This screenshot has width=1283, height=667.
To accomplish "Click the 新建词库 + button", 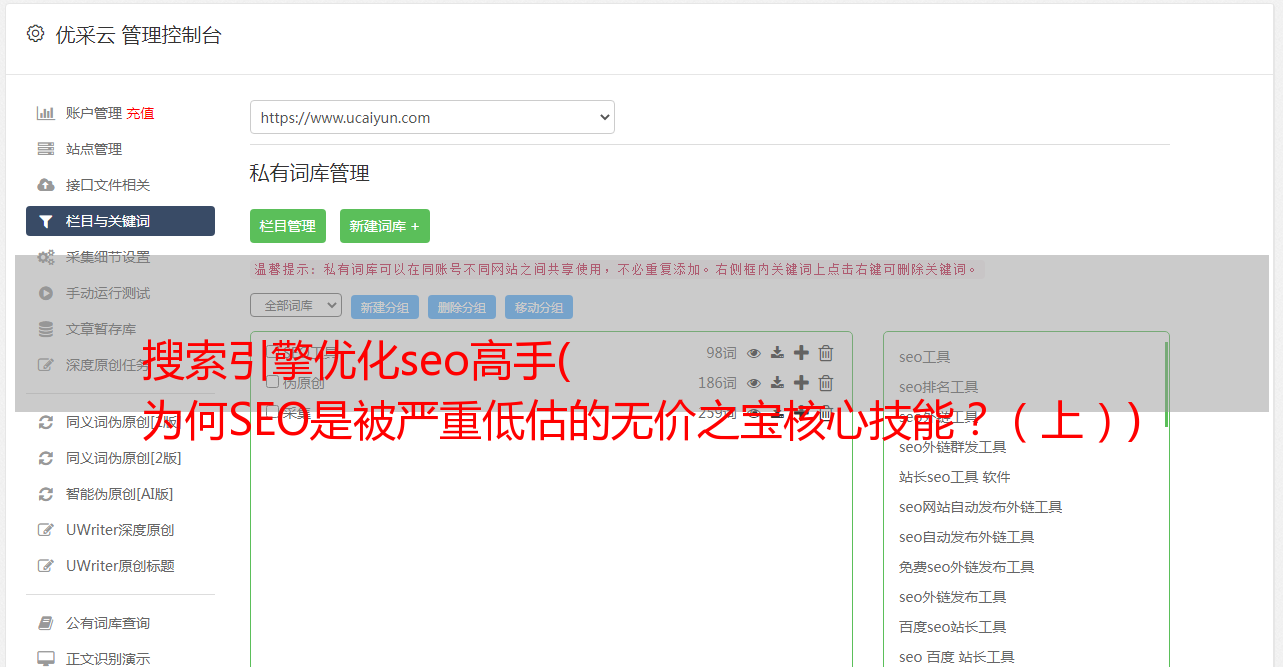I will (x=385, y=226).
